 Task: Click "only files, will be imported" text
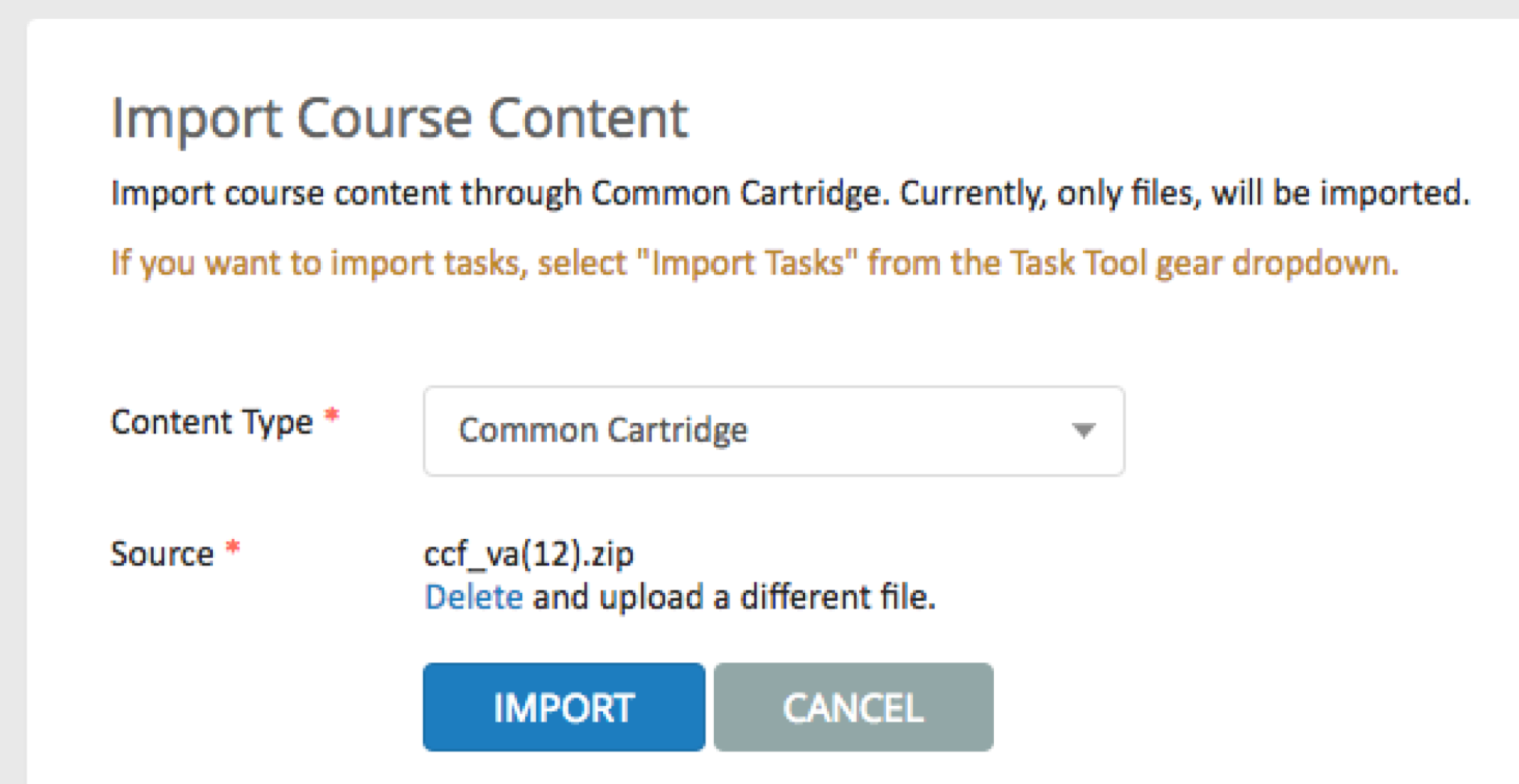pos(1263,193)
